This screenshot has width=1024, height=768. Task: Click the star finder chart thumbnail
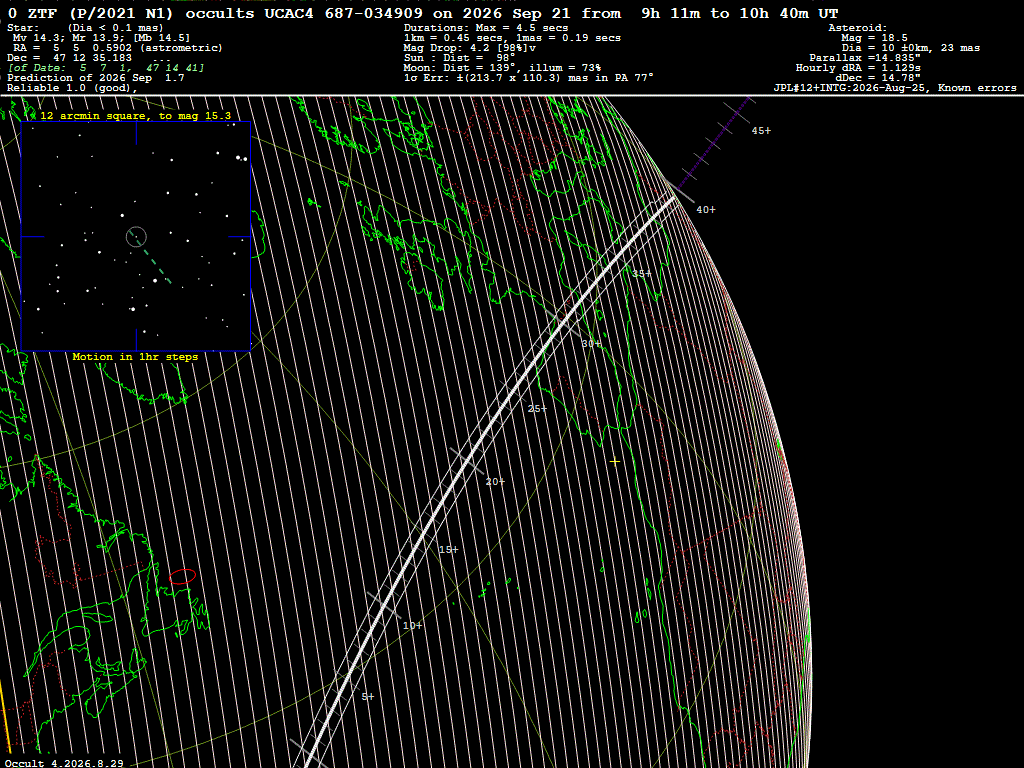point(136,236)
